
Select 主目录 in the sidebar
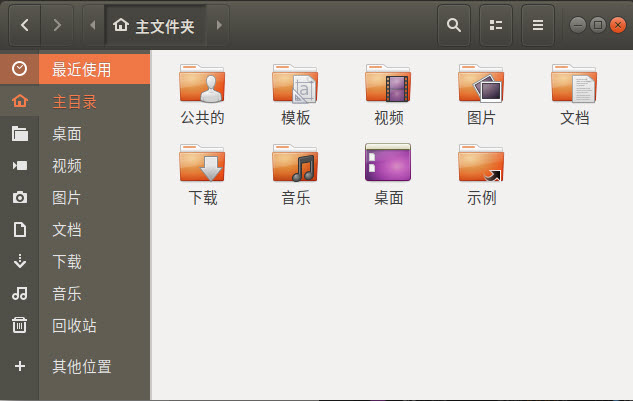pos(75,101)
